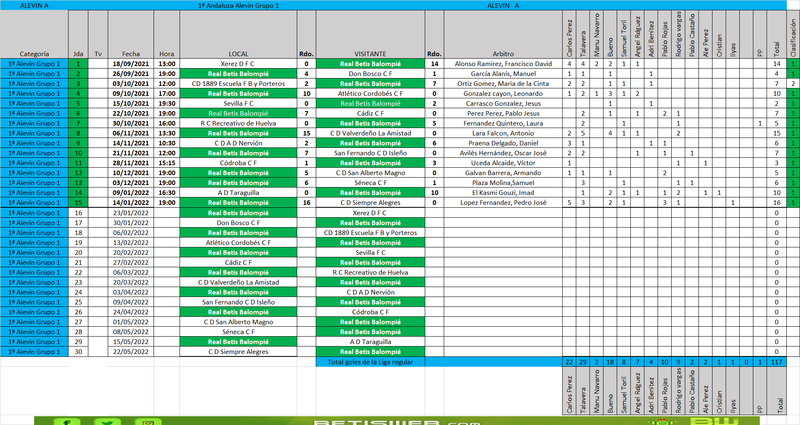The width and height of the screenshot is (800, 425).
Task: Click the local score 16 in matchday 15
Action: pos(306,203)
